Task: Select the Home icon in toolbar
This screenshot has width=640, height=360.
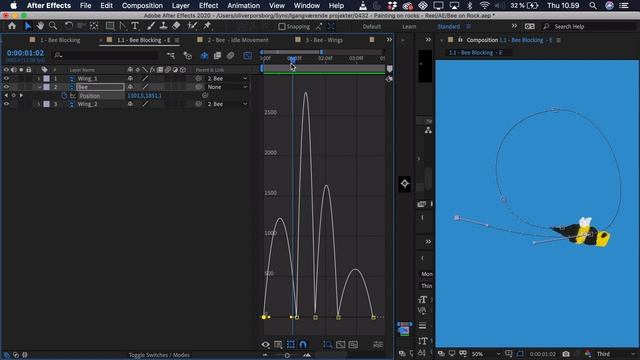Action: (x=12, y=26)
